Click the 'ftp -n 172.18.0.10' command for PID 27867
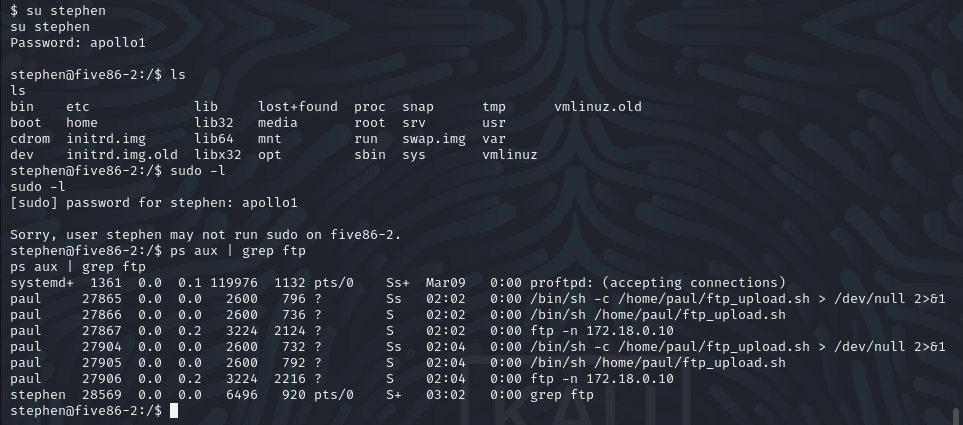Image resolution: width=963 pixels, height=425 pixels. tap(602, 330)
